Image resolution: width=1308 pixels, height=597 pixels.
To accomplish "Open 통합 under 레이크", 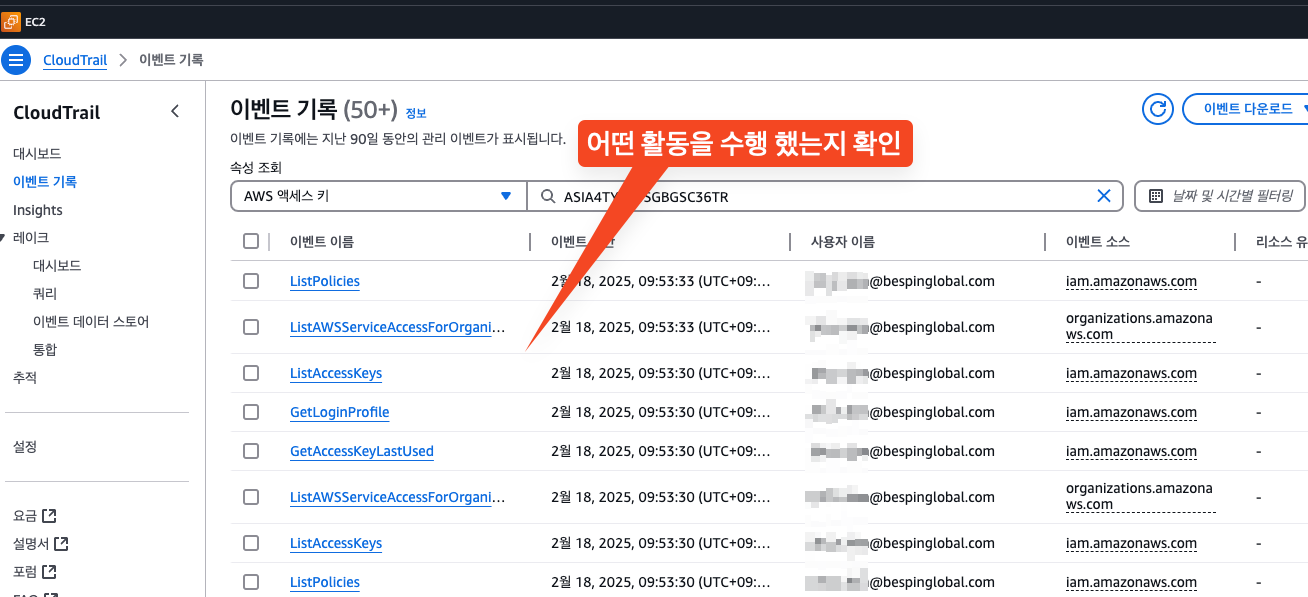I will coord(45,350).
